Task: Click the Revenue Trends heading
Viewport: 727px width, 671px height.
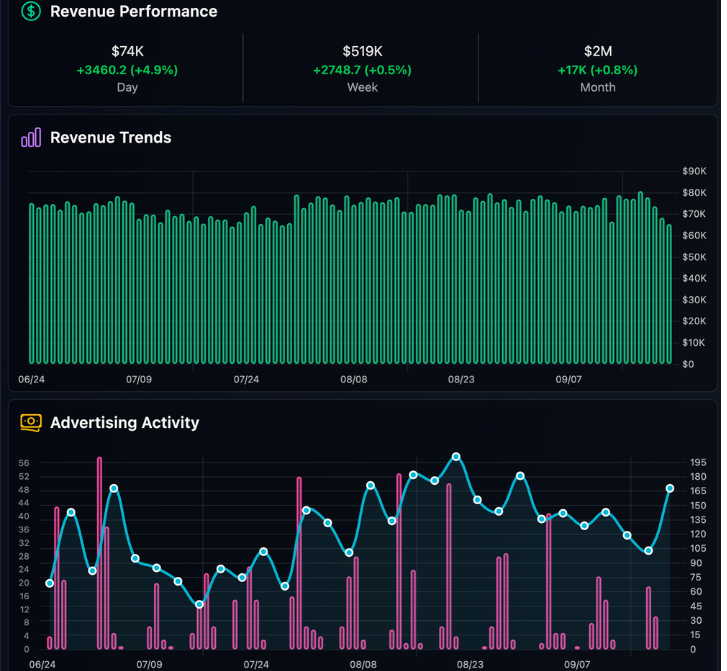Action: 111,137
